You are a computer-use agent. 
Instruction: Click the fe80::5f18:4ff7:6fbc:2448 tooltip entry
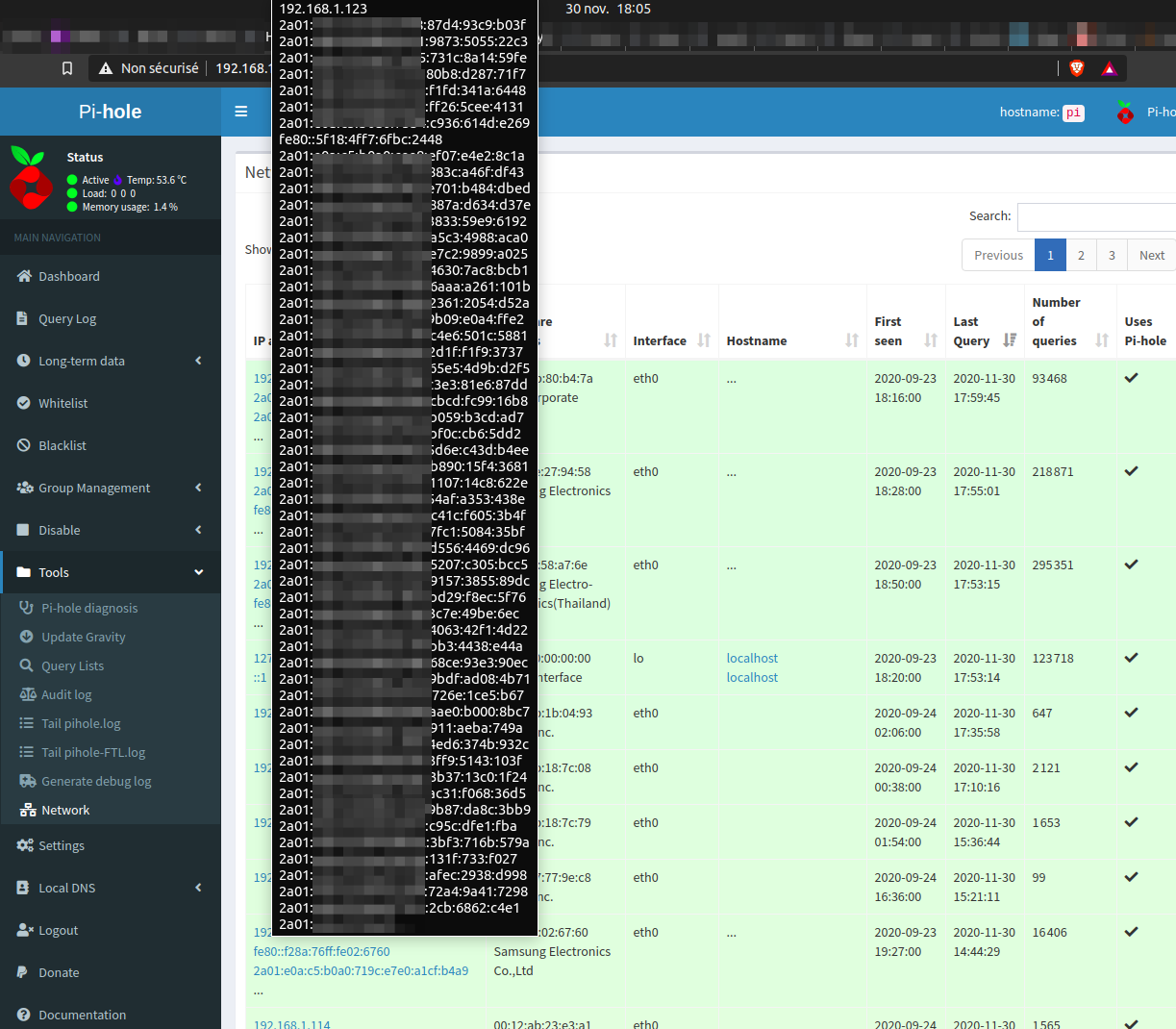point(361,138)
